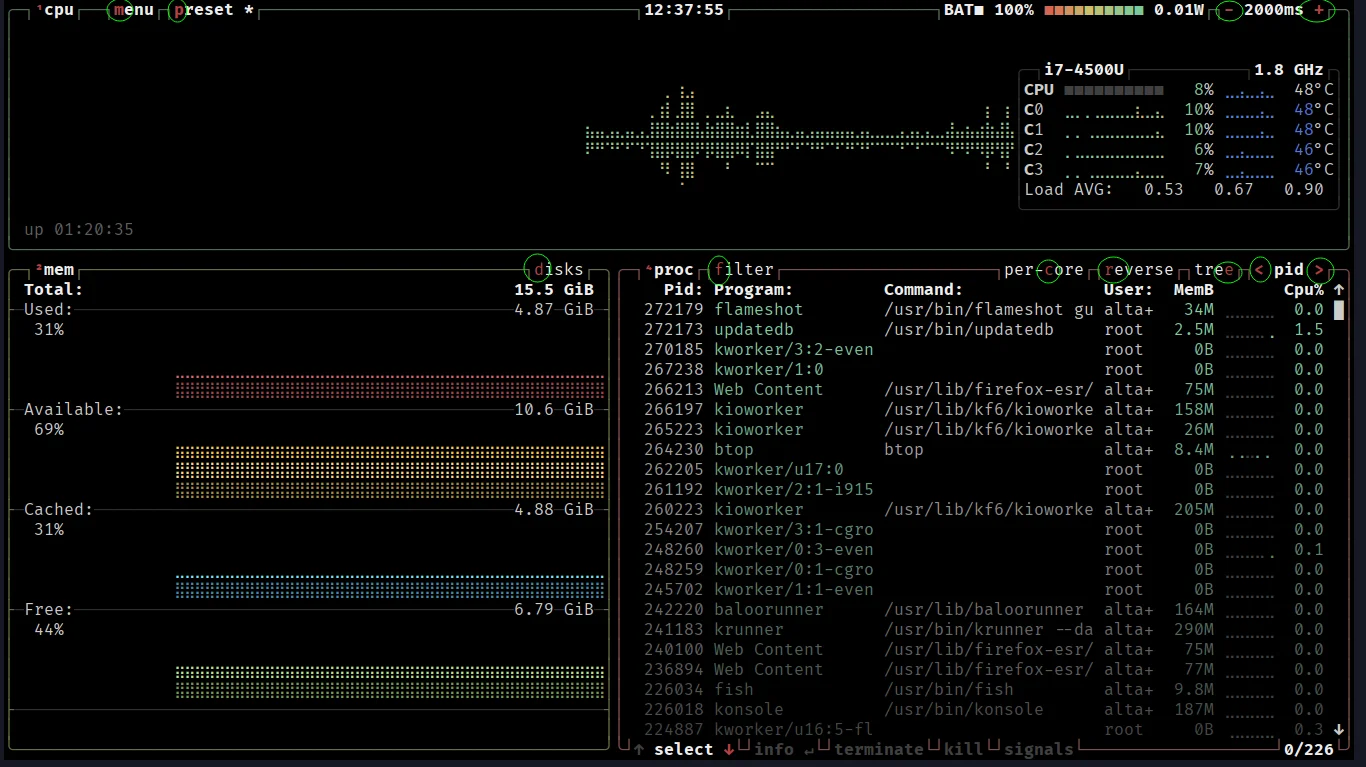Toggle reverse sorting order
Screen dimensions: 1366x767
[x=1139, y=270]
